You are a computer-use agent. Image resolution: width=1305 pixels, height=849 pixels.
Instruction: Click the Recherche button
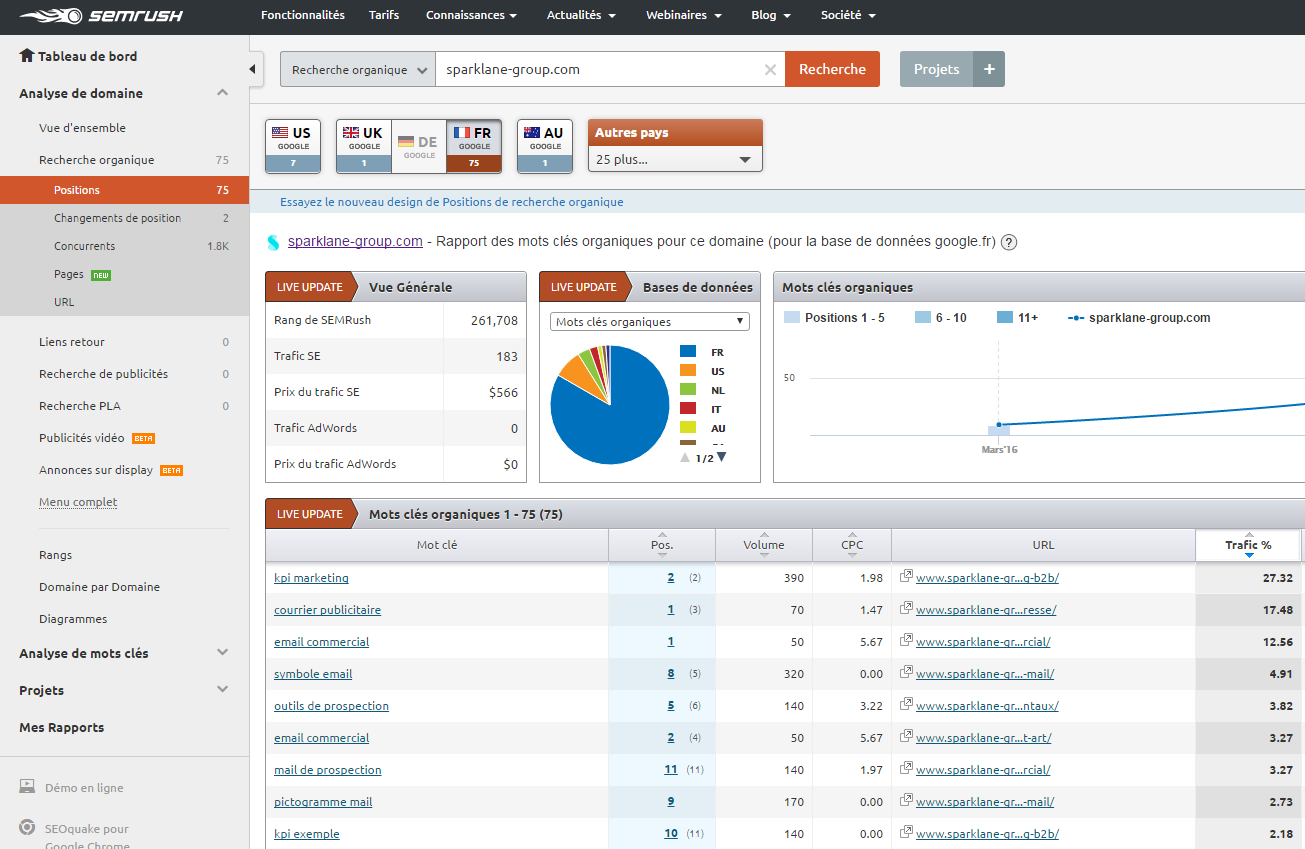[x=832, y=69]
